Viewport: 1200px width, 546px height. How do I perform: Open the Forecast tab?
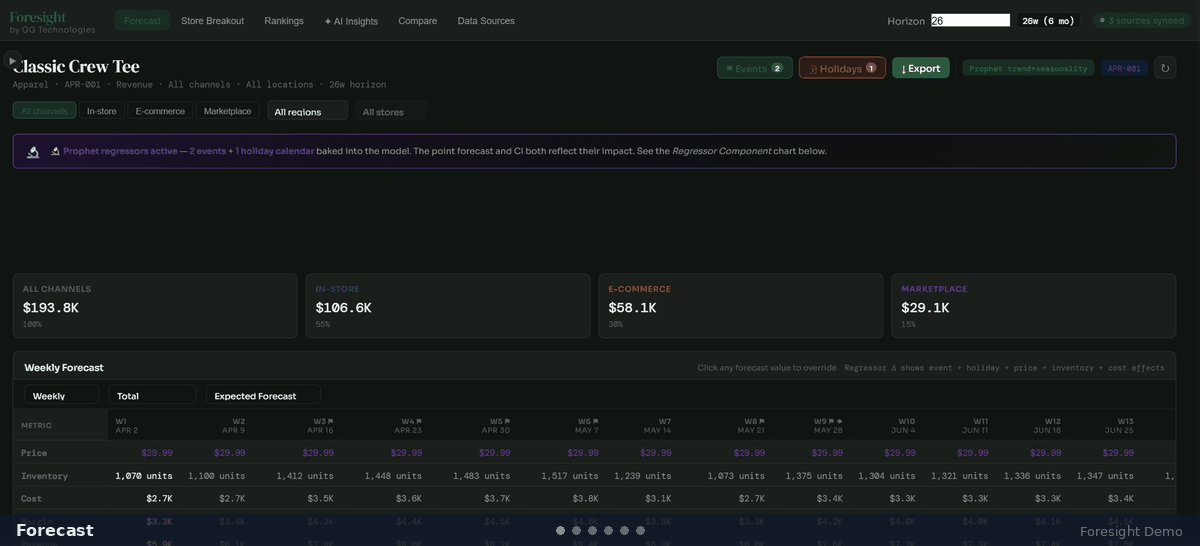click(142, 21)
